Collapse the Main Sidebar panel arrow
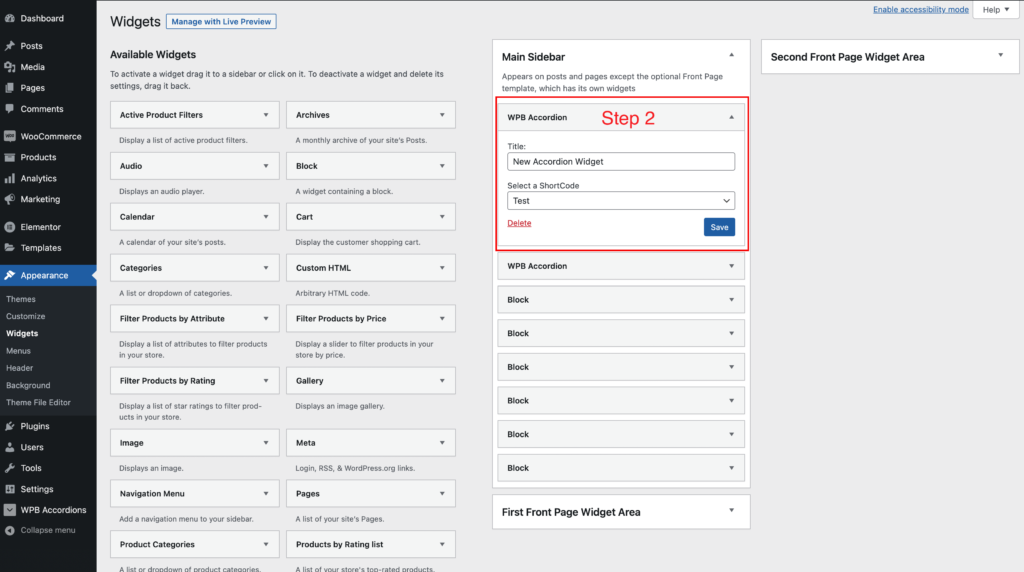 click(x=731, y=56)
